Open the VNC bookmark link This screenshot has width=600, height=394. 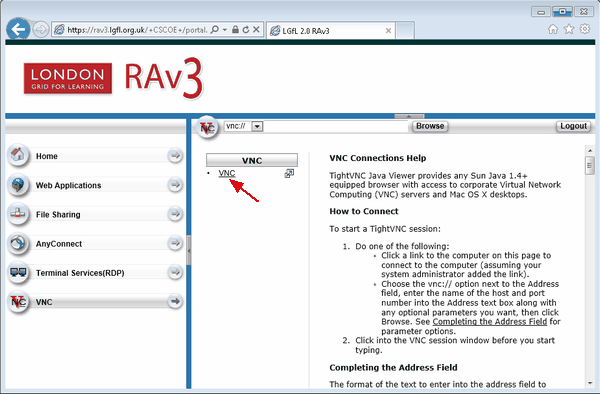(x=227, y=173)
